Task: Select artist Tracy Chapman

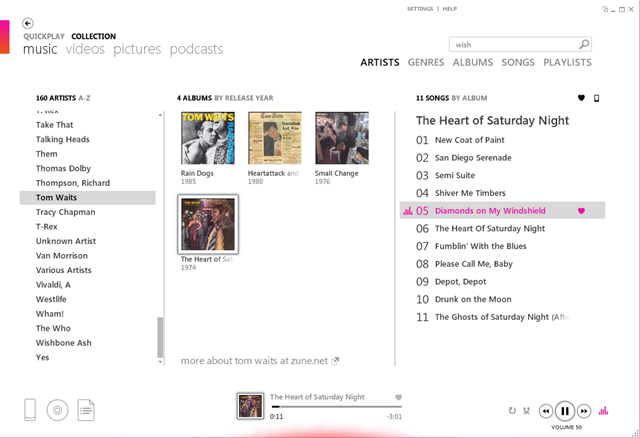Action: 65,212
